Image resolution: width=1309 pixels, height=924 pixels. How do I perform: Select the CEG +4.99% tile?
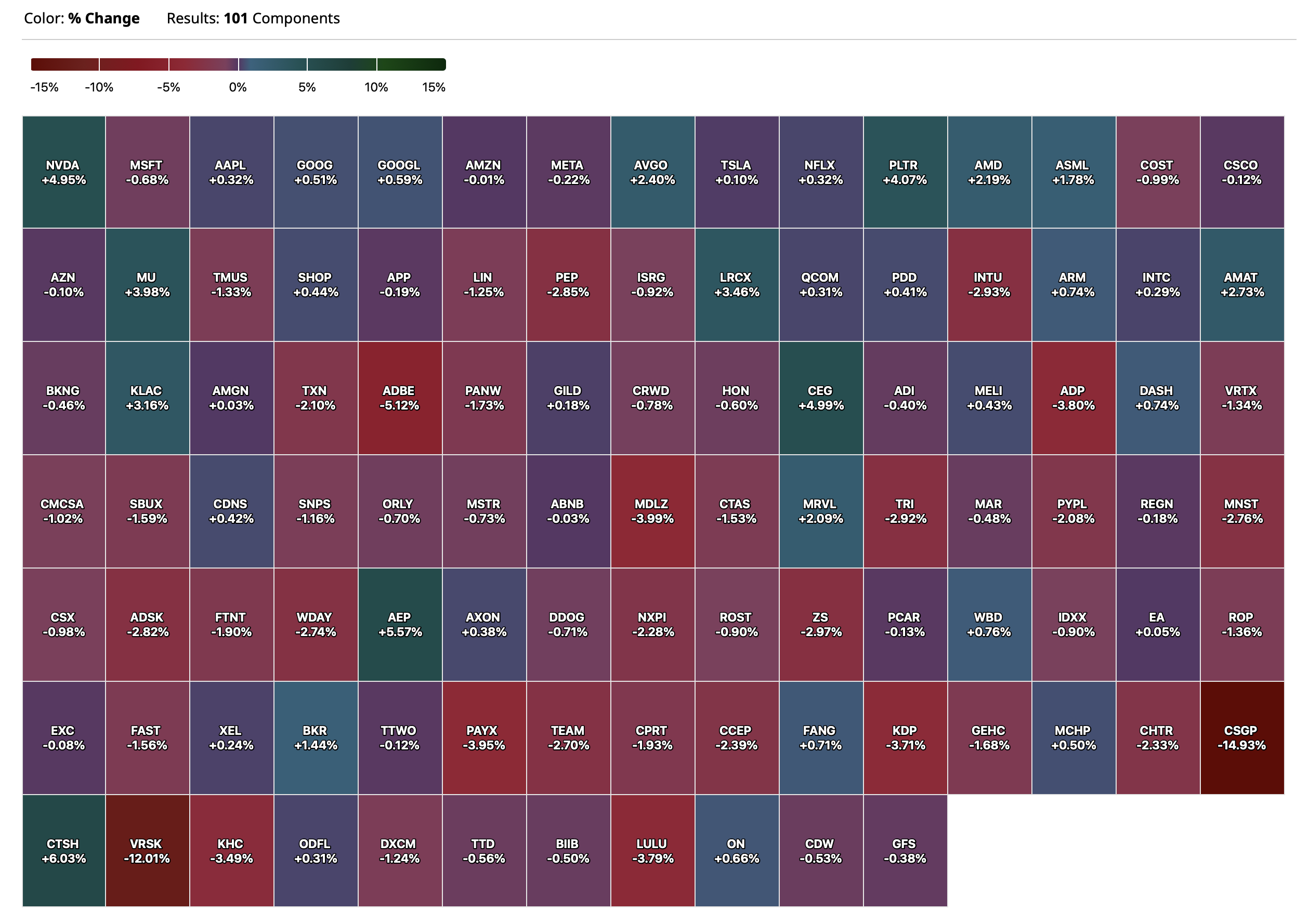point(821,398)
